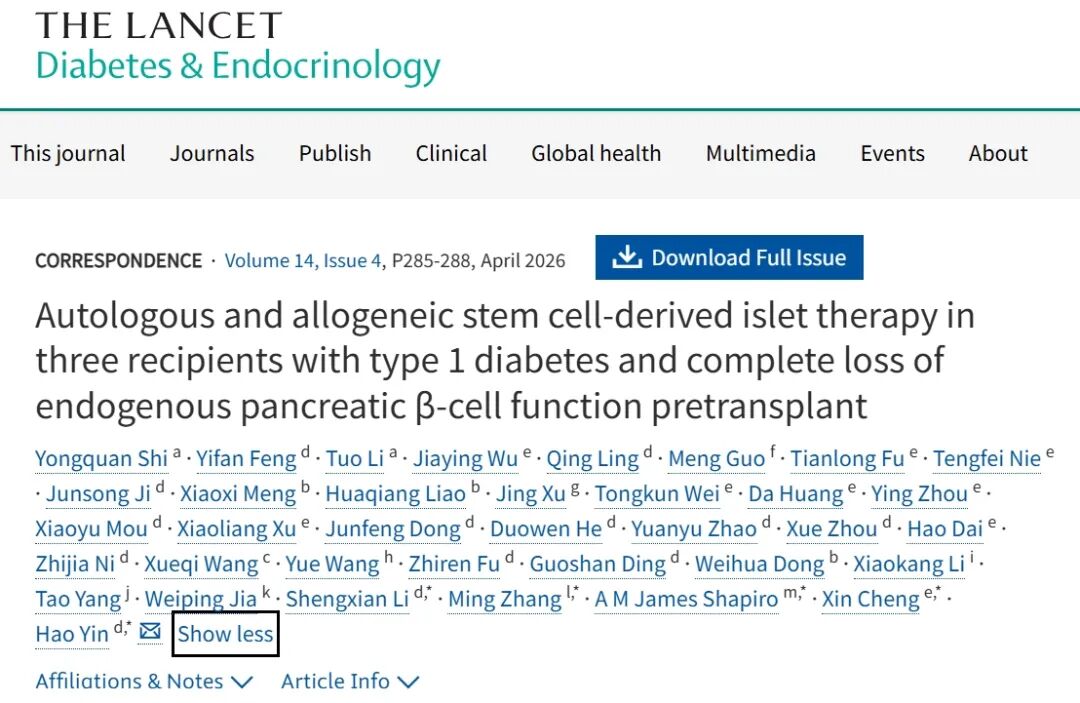Click the envelope email icon beside Hao Yin

pos(150,632)
